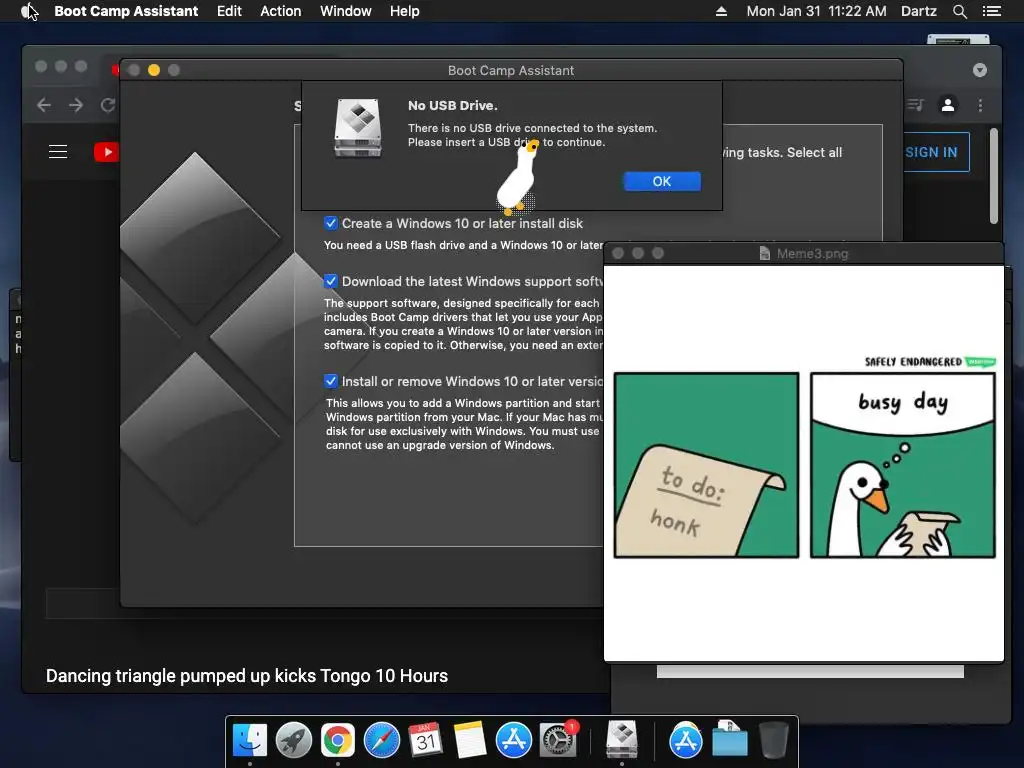
Task: Open Notification Center list icon
Action: click(x=991, y=11)
